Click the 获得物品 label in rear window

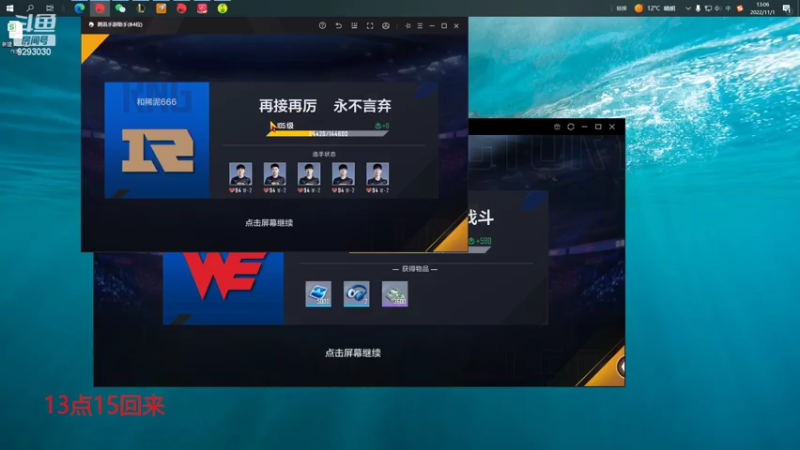415,269
